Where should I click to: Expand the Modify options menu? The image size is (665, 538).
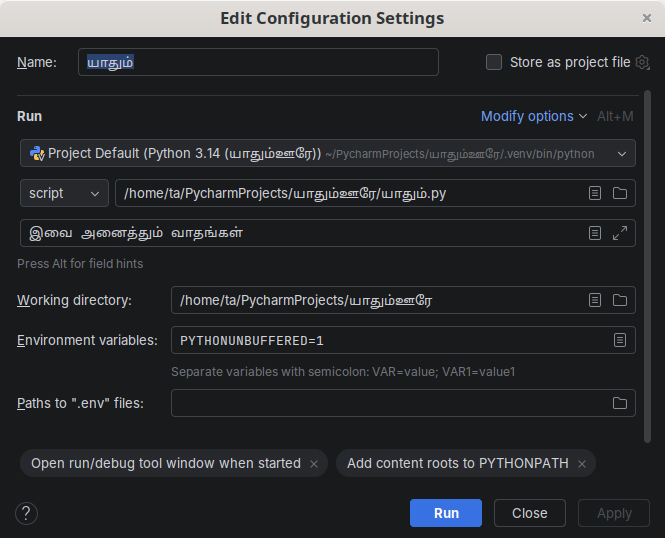(534, 116)
